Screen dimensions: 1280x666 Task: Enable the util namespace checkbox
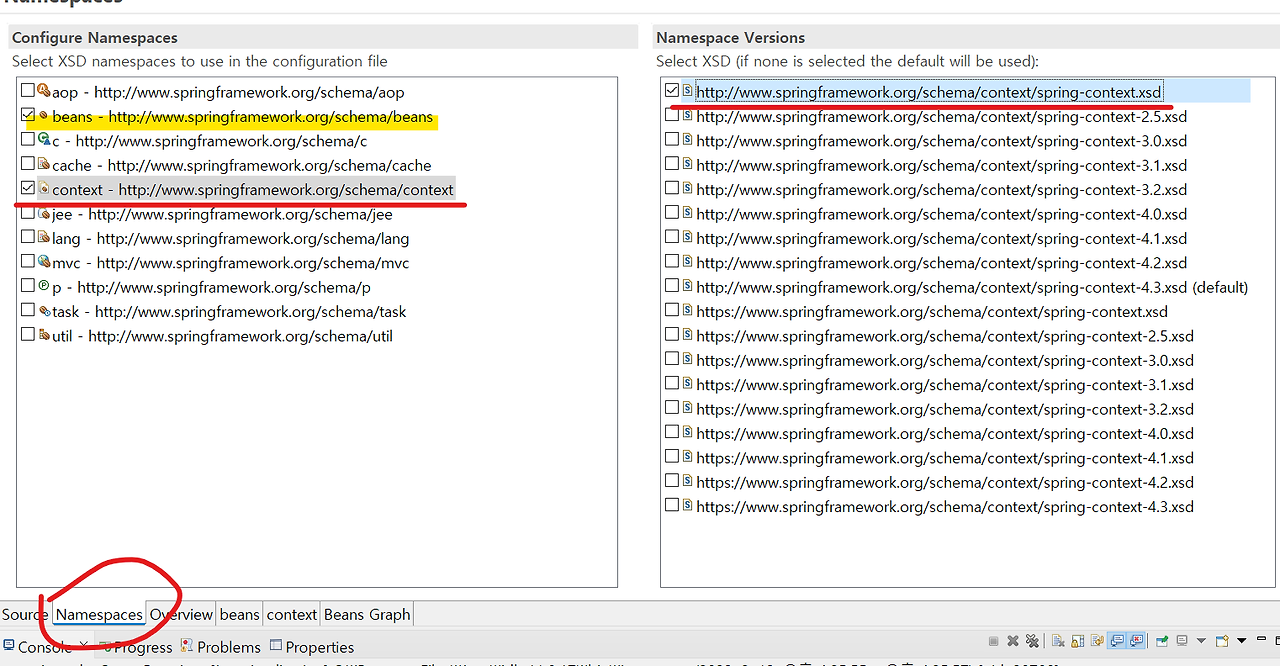(28, 335)
